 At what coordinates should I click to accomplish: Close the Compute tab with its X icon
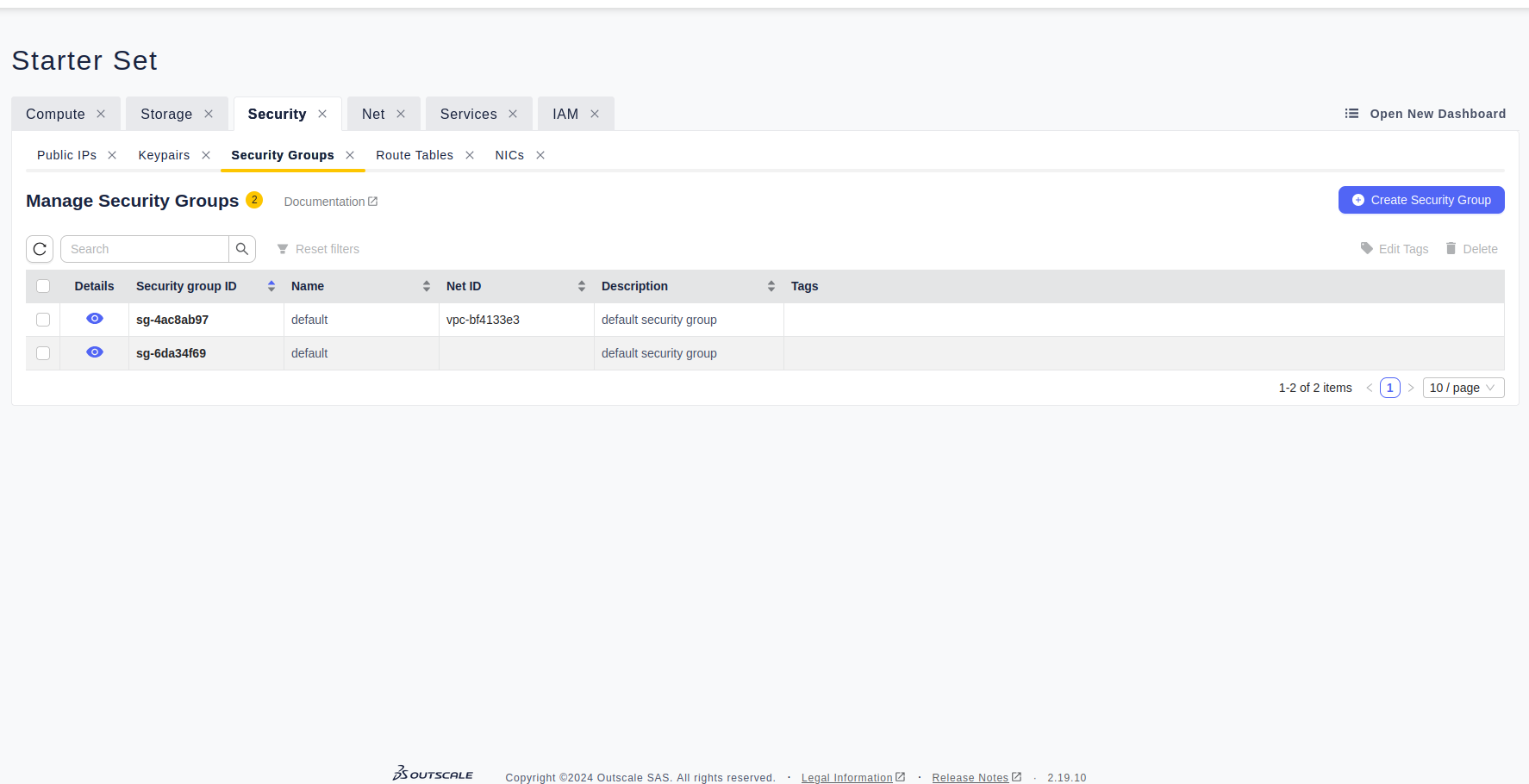(101, 114)
